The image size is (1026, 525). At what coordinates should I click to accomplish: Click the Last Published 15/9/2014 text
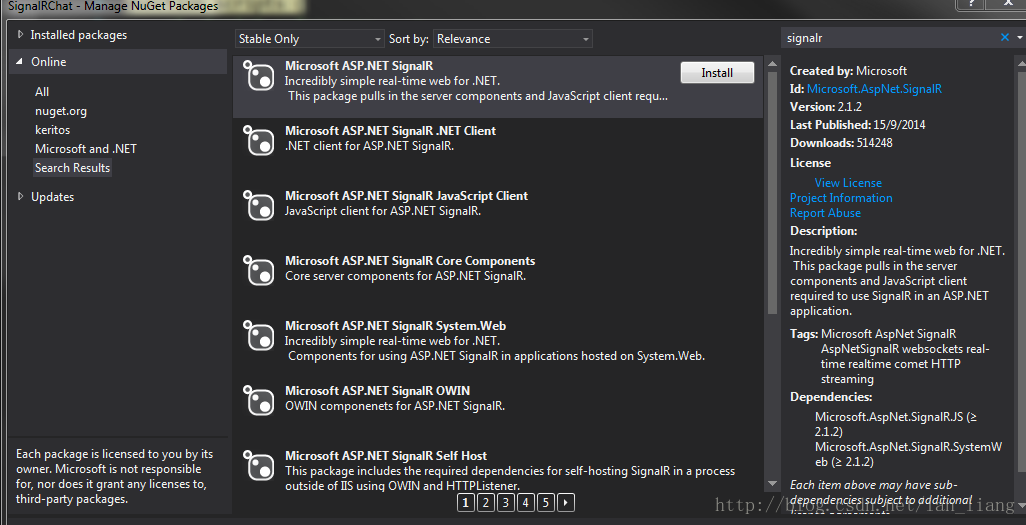pos(858,124)
